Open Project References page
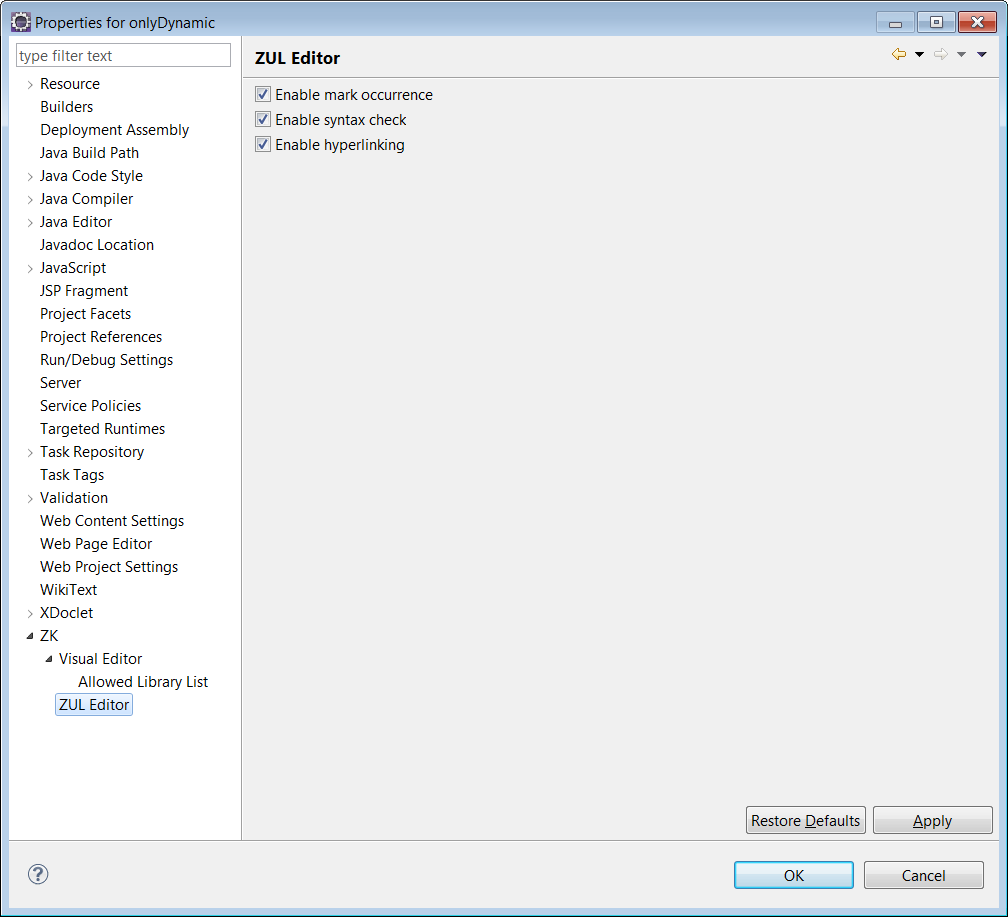Viewport: 1008px width, 917px height. pyautogui.click(x=101, y=337)
